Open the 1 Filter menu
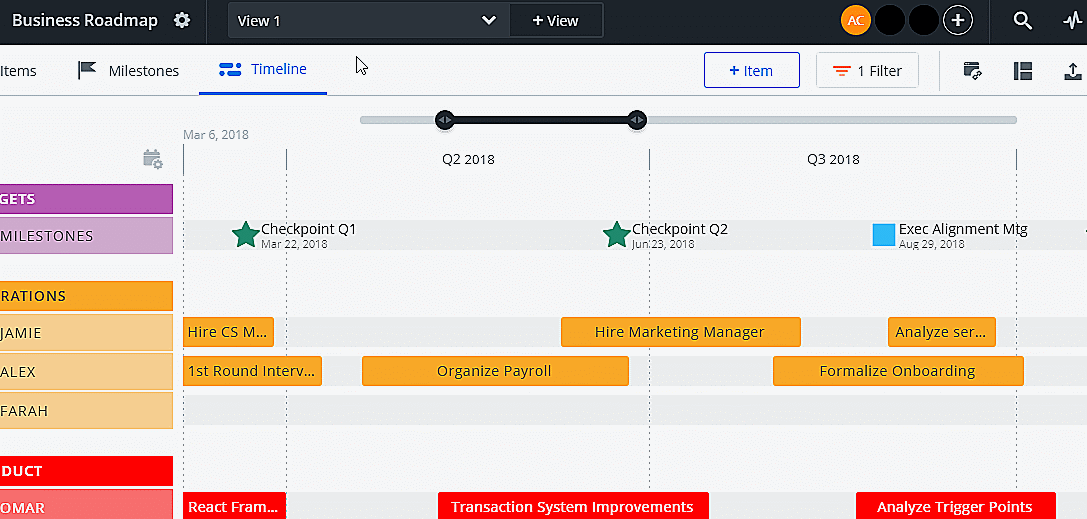Image resolution: width=1087 pixels, height=519 pixels. coord(867,71)
